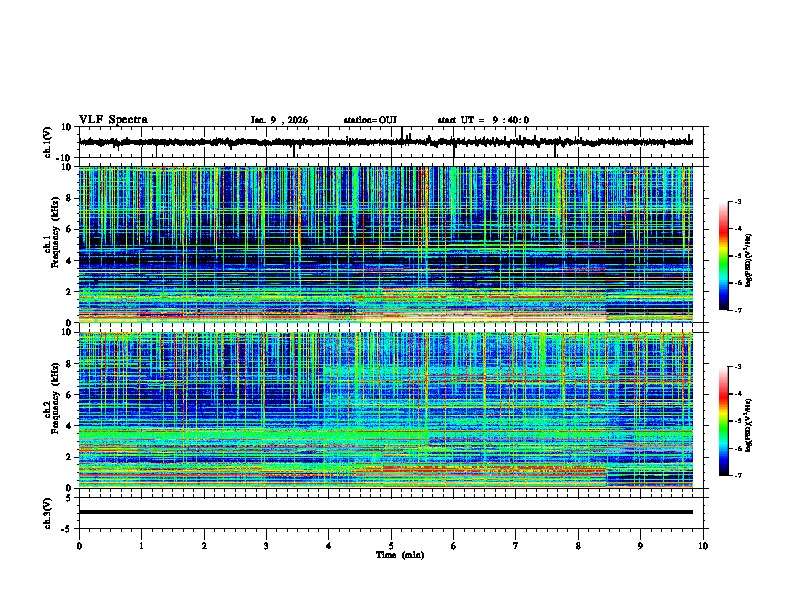Image resolution: width=792 pixels, height=612 pixels.
Task: Click the "Time (min)" x-axis label
Action: click(400, 555)
